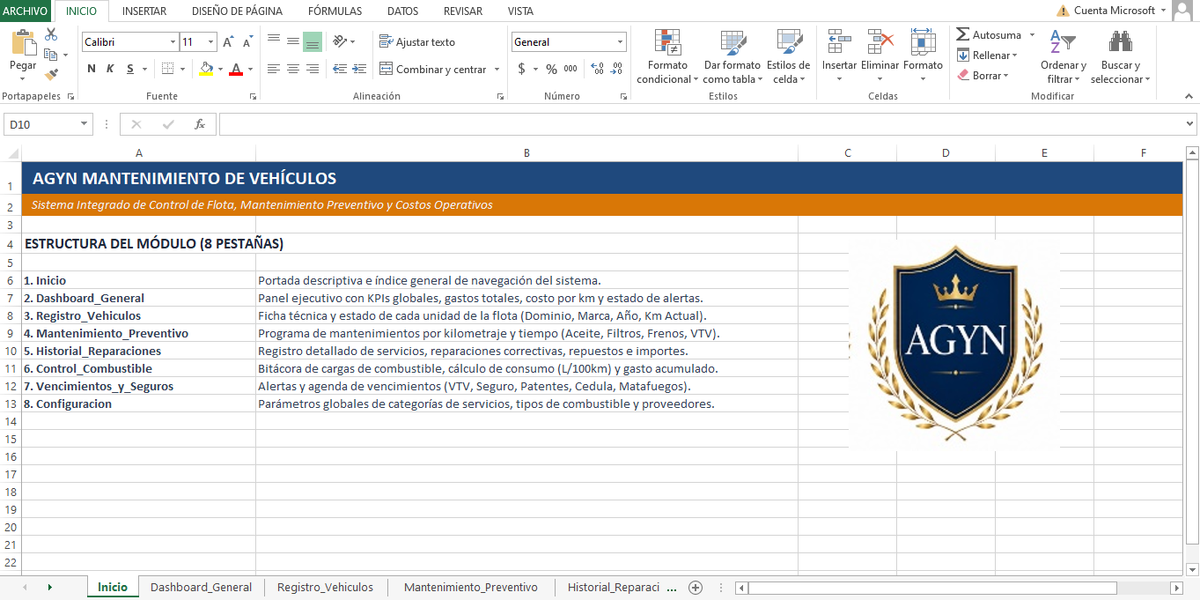1200x600 pixels.
Task: Switch to the DATOS ribbon tab
Action: (402, 11)
